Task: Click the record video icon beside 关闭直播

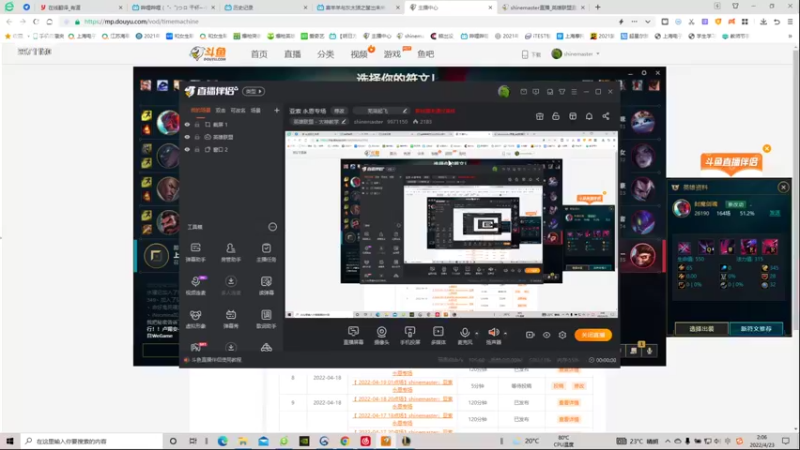Action: pos(530,335)
